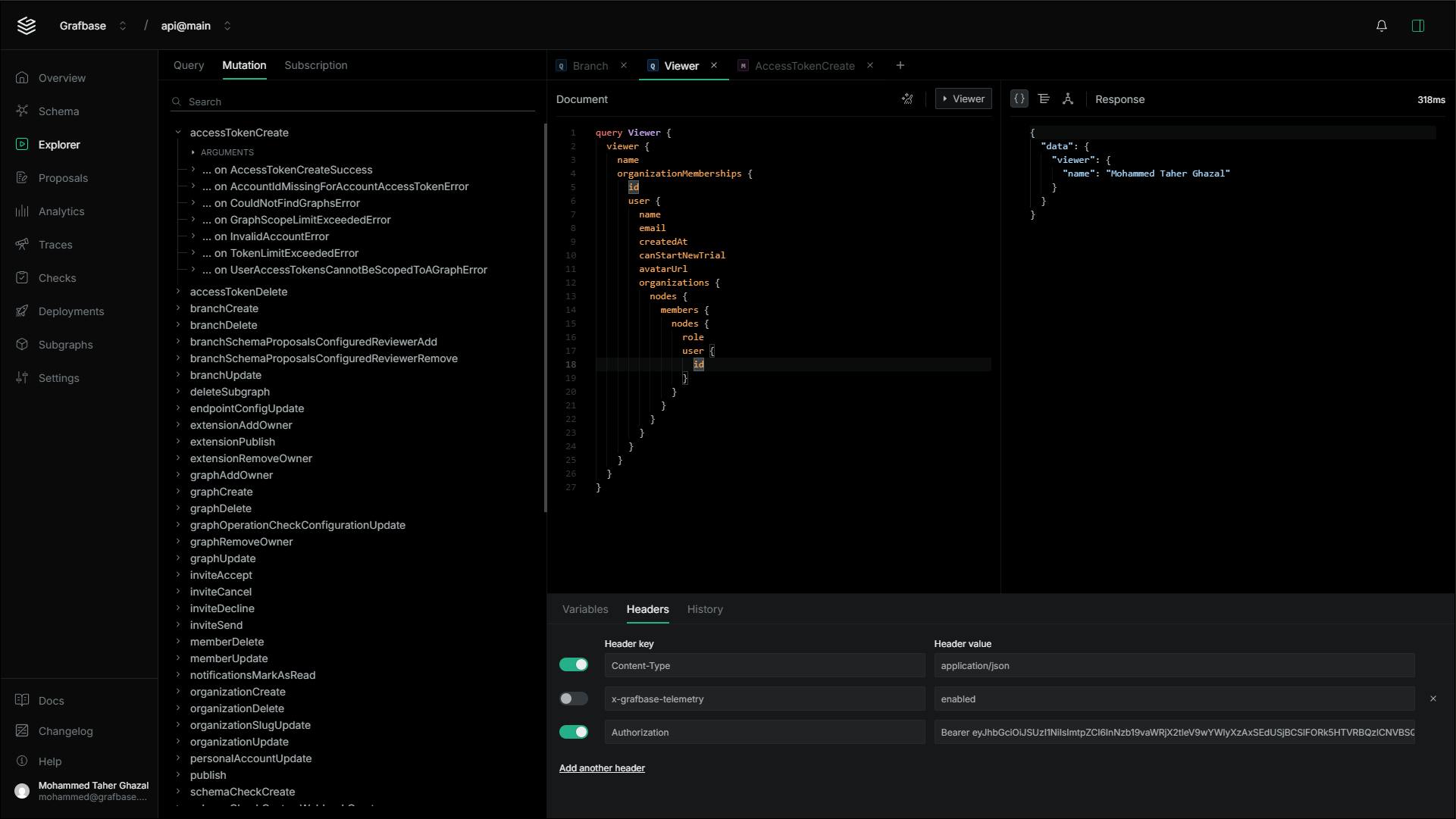Click the notifications bell icon
Viewport: 1456px width, 819px height.
1381,26
